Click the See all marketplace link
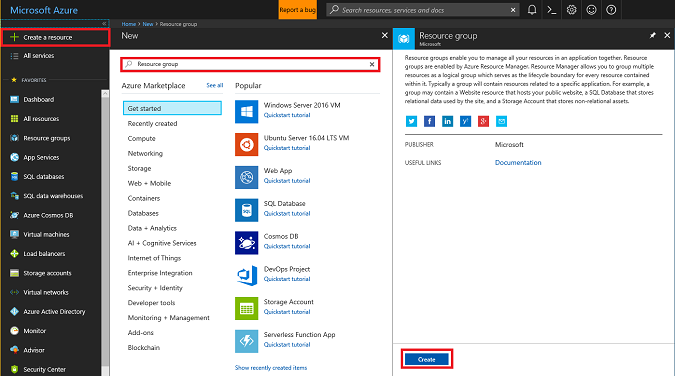Image resolution: width=675 pixels, height=376 pixels. tap(214, 85)
